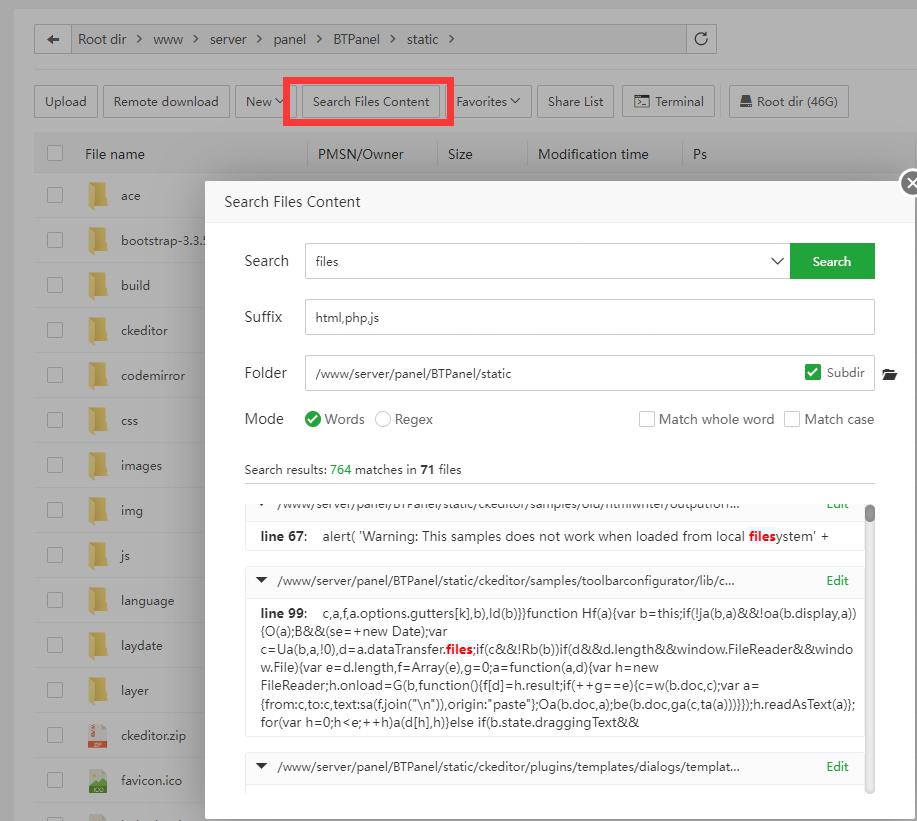Open the folder browse icon beside Subdir

click(889, 374)
